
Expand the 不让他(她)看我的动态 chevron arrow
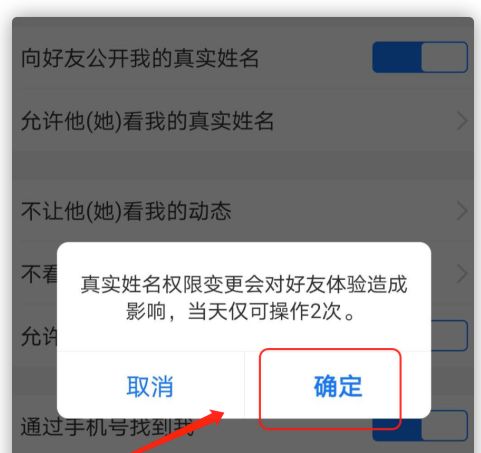click(x=462, y=211)
